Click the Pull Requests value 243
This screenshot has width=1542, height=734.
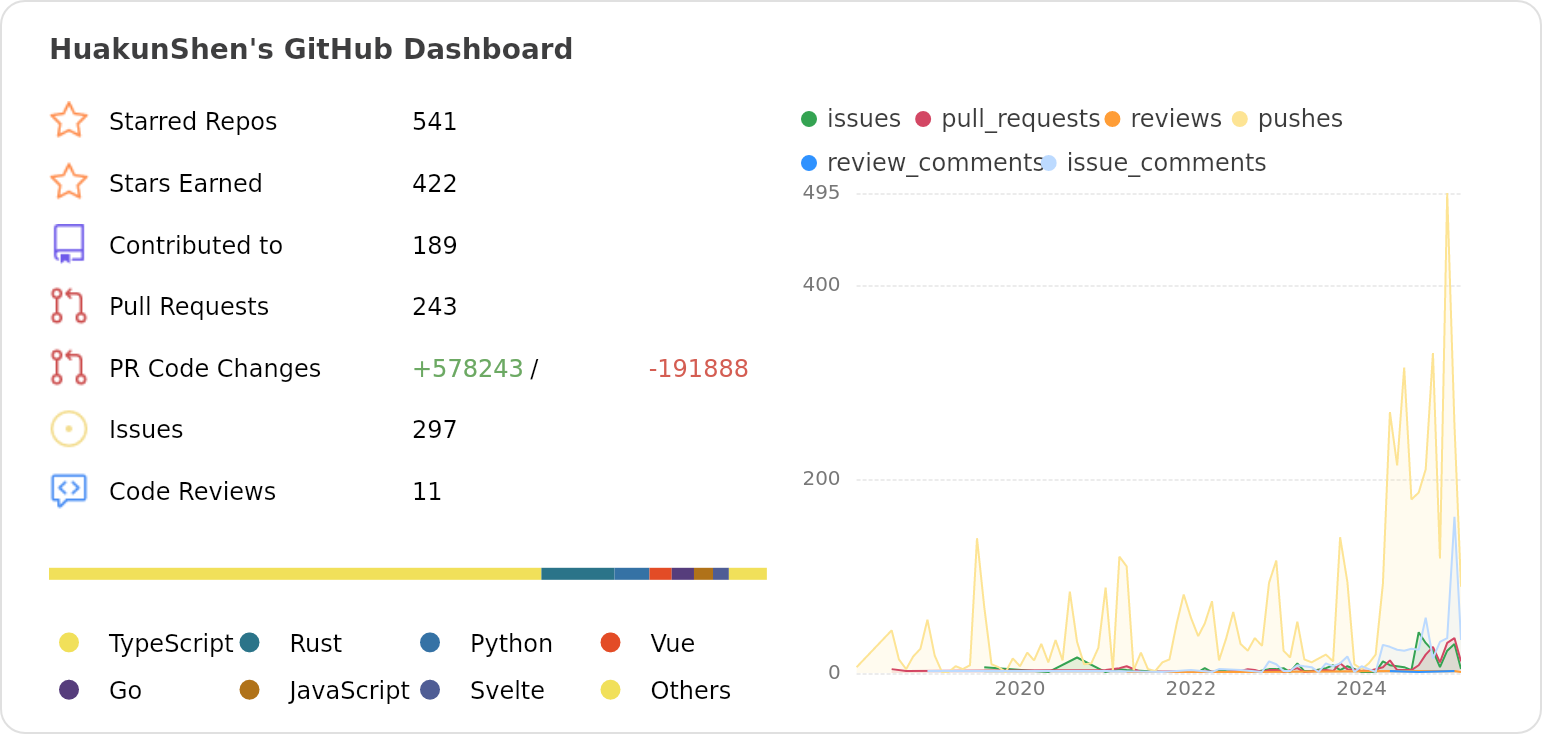(x=435, y=307)
